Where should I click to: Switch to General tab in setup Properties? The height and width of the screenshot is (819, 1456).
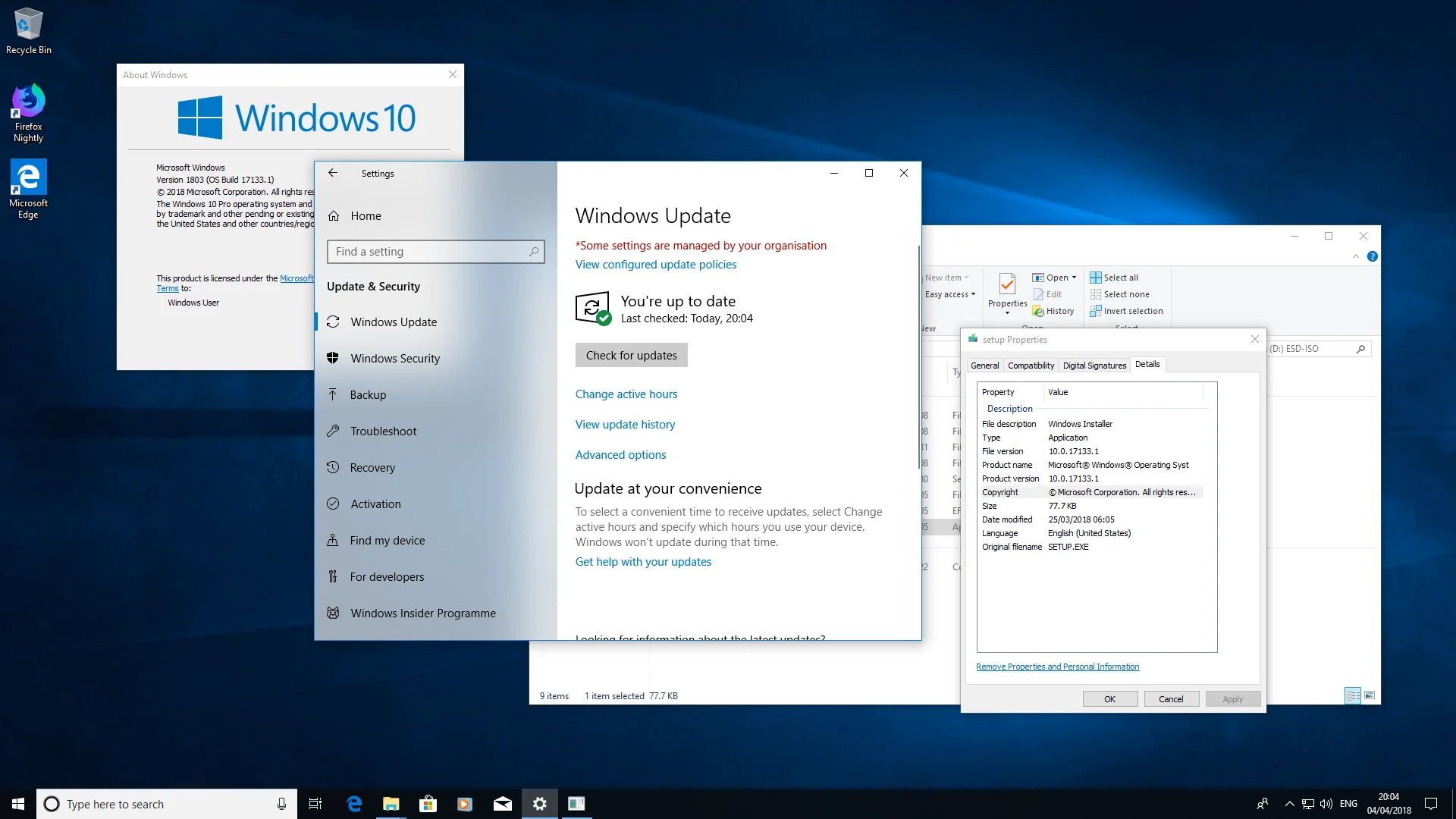[984, 366]
